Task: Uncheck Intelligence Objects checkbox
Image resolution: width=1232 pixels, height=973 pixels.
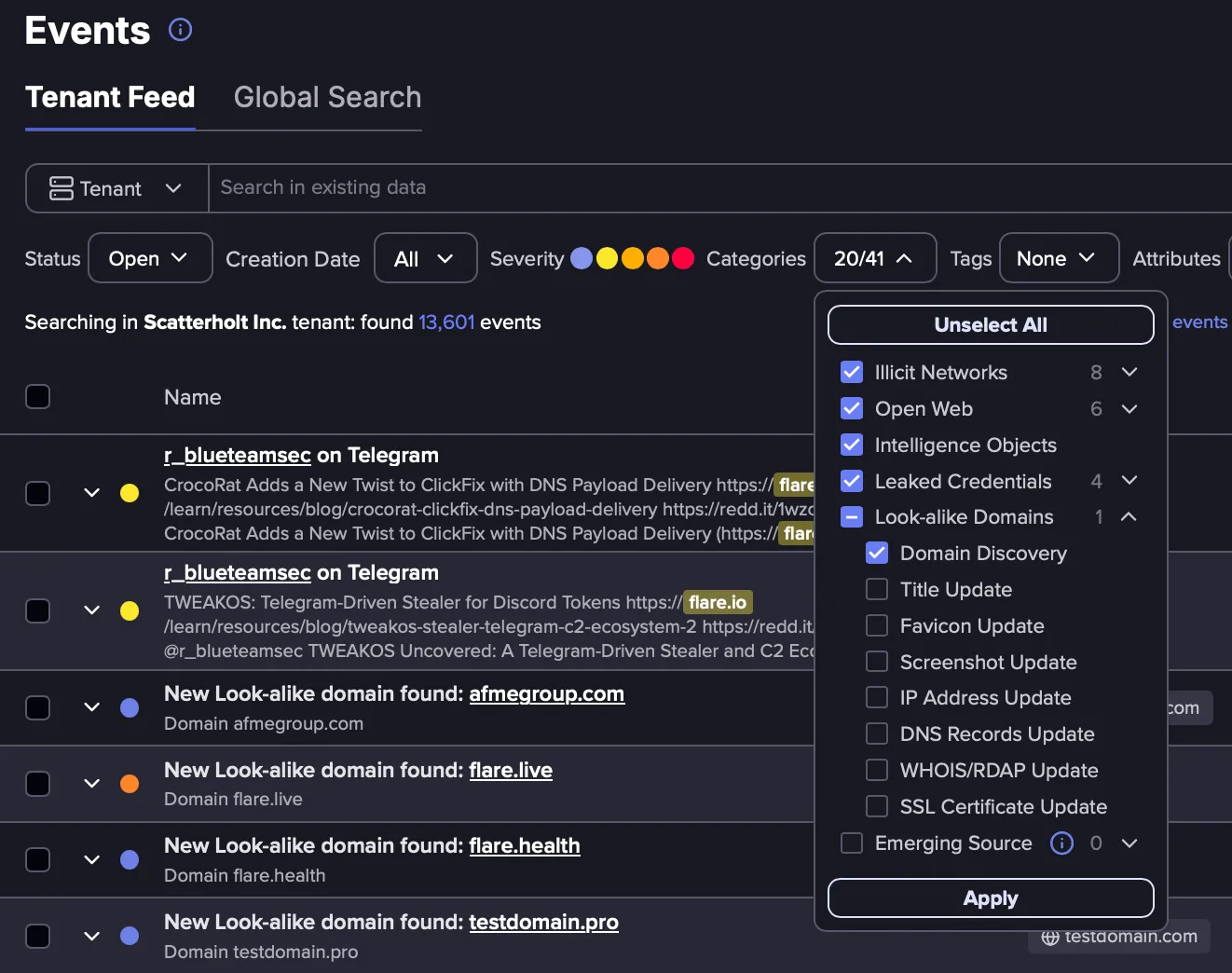Action: (x=852, y=445)
